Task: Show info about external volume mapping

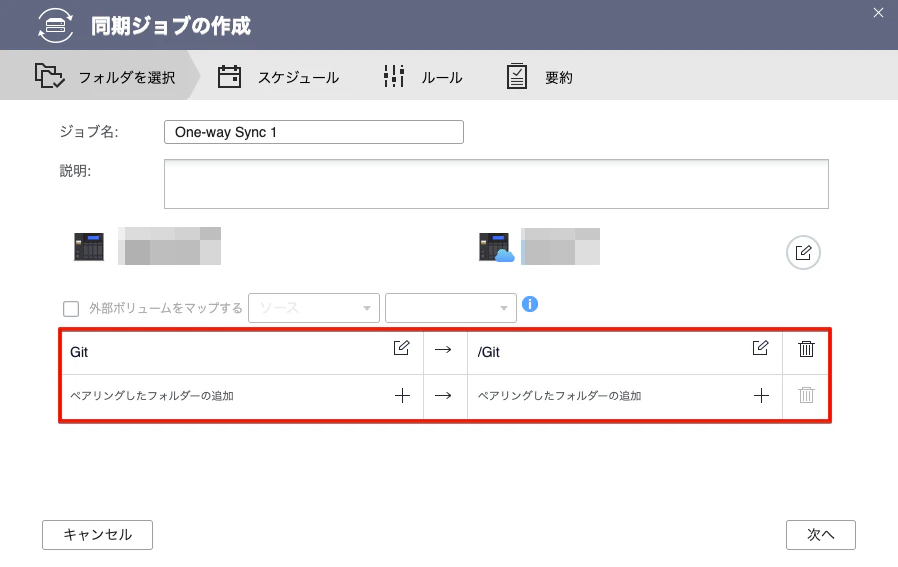Action: 530,304
